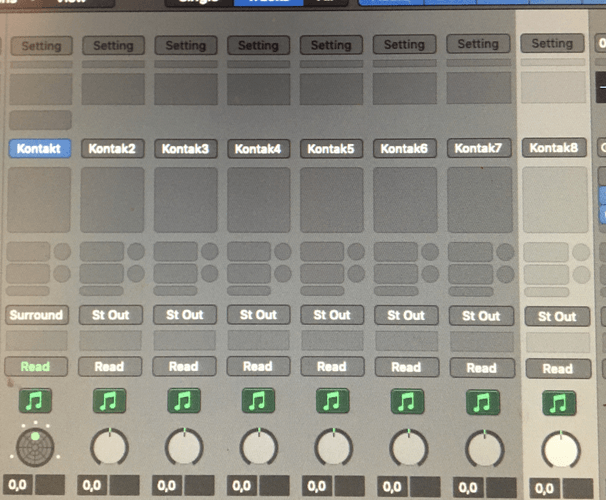
Task: Open the Read automation menu on Kontak5
Action: (332, 367)
